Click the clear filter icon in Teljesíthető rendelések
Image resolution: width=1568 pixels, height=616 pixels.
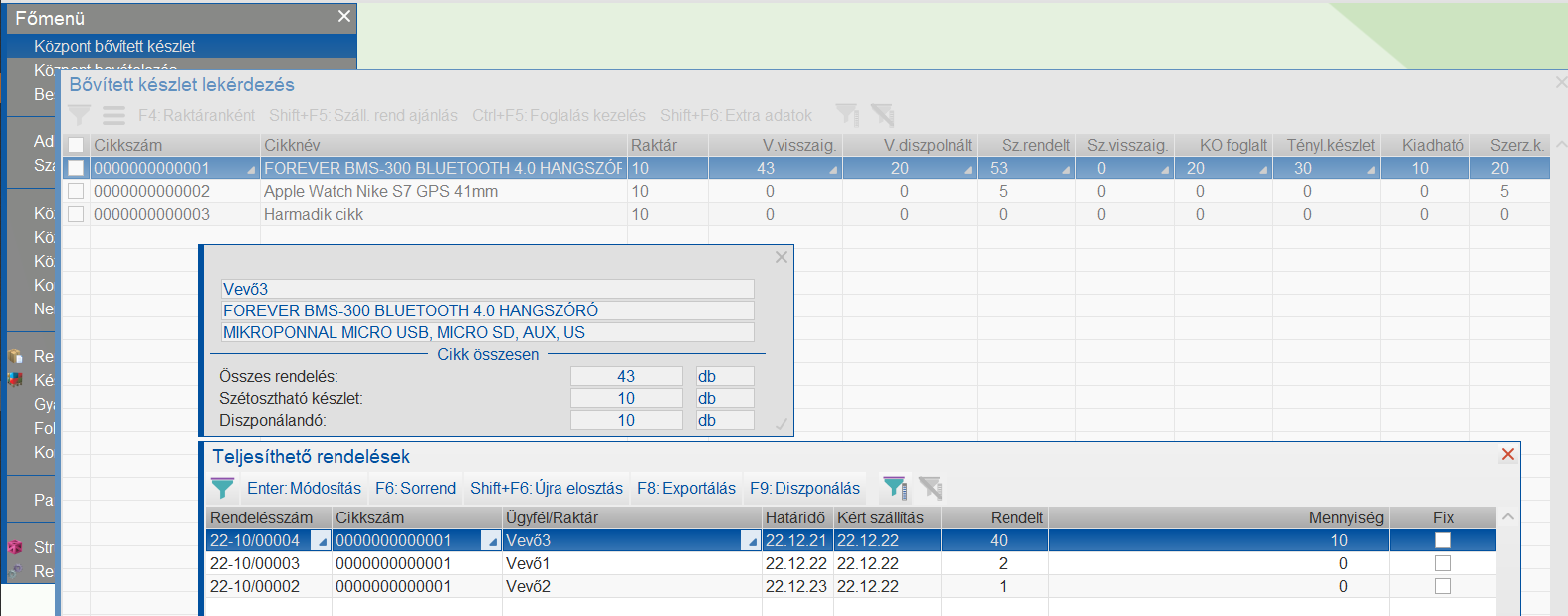[930, 488]
